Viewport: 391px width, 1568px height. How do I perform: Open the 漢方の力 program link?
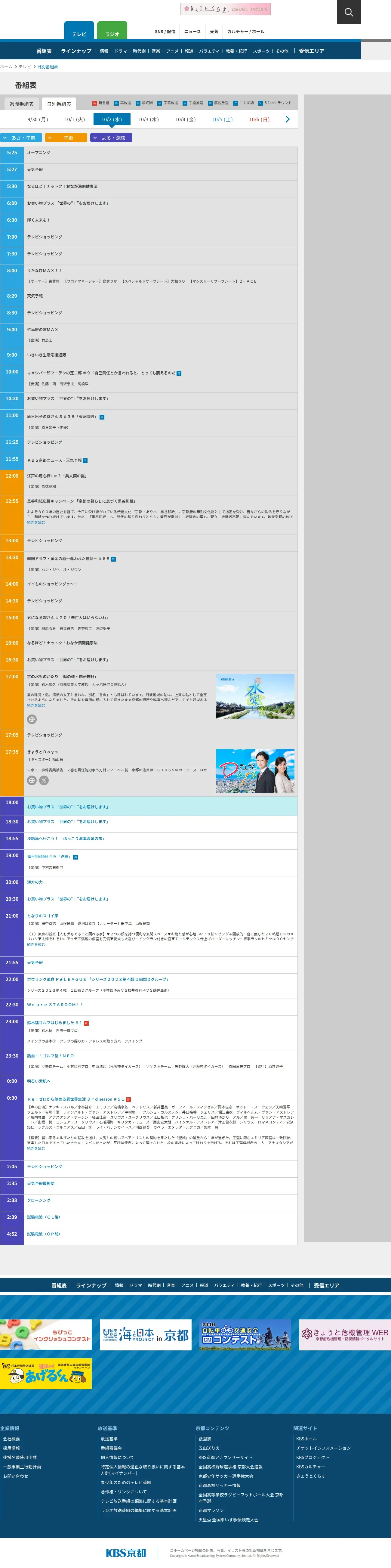[x=35, y=882]
